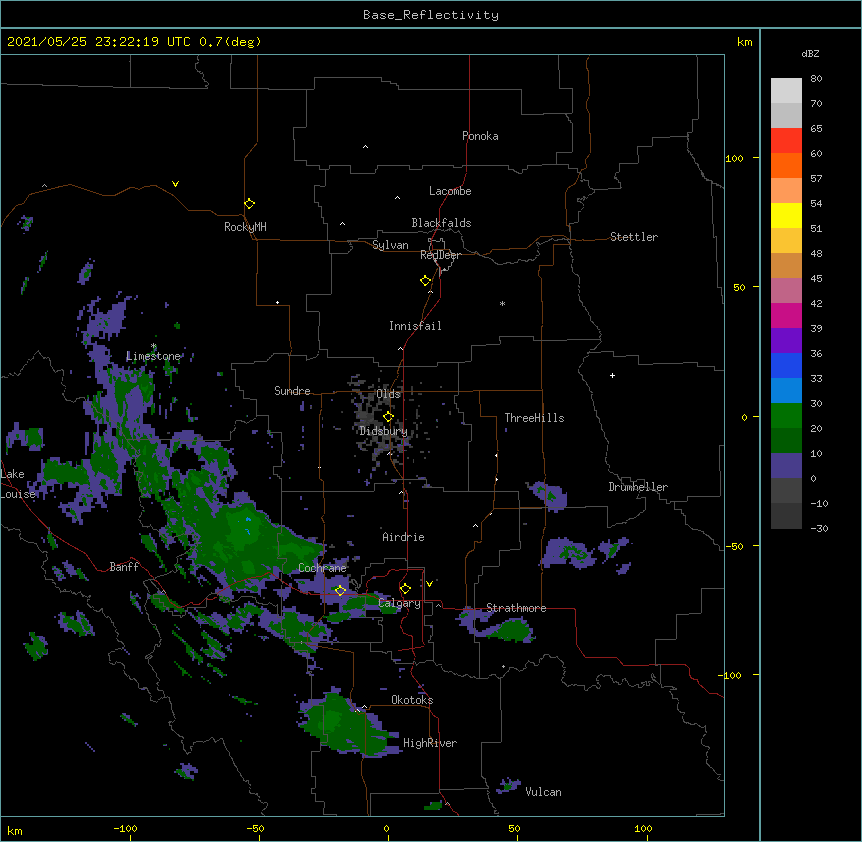Screen dimensions: 862x842
Task: Click the Olds town label
Action: pyautogui.click(x=389, y=394)
